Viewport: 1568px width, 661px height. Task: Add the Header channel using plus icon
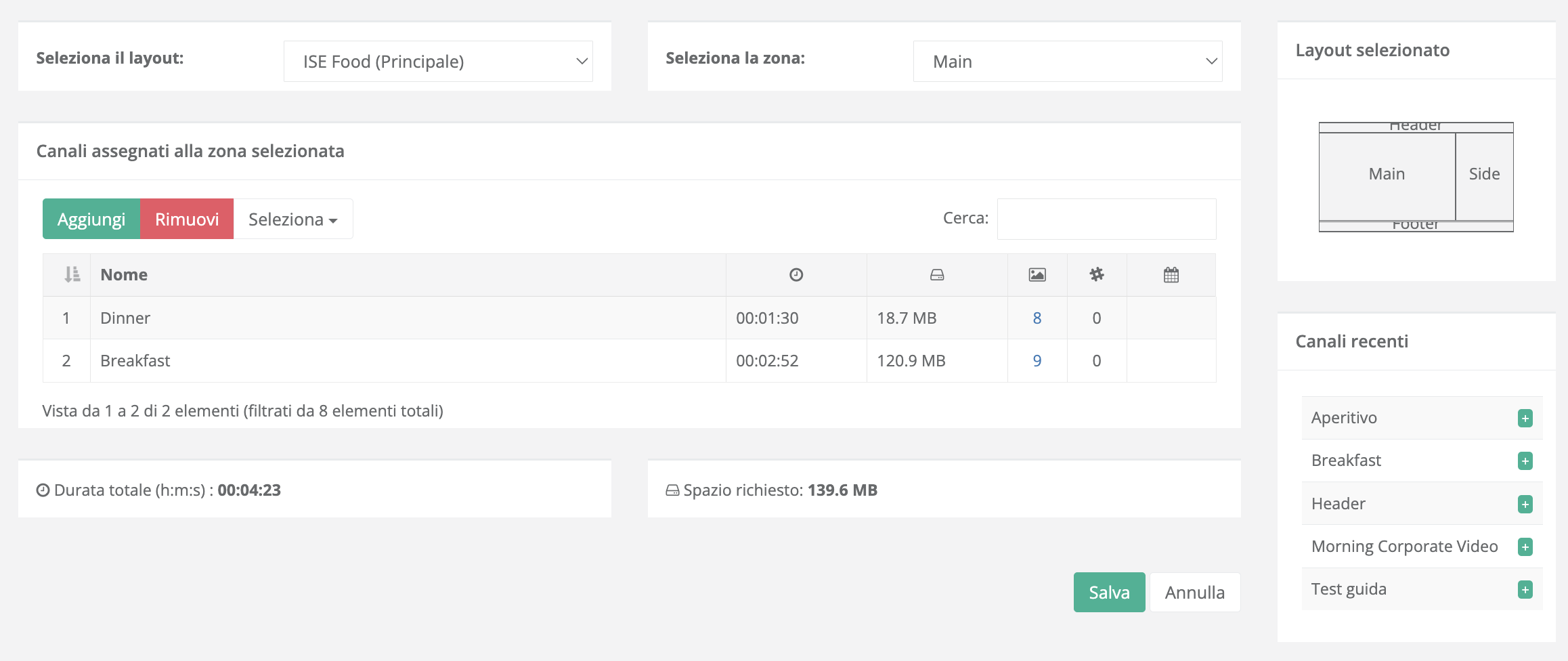tap(1525, 504)
